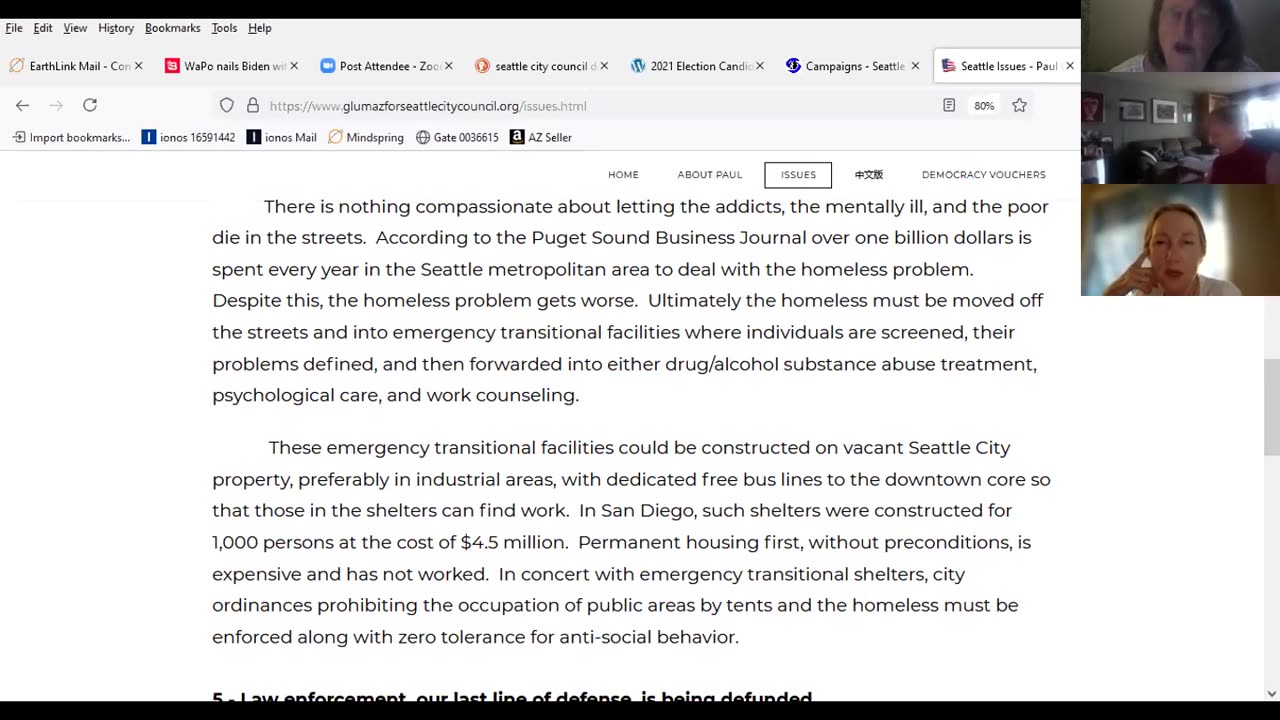
Task: Switch to the Post Attendee Zoom tab
Action: 385,66
